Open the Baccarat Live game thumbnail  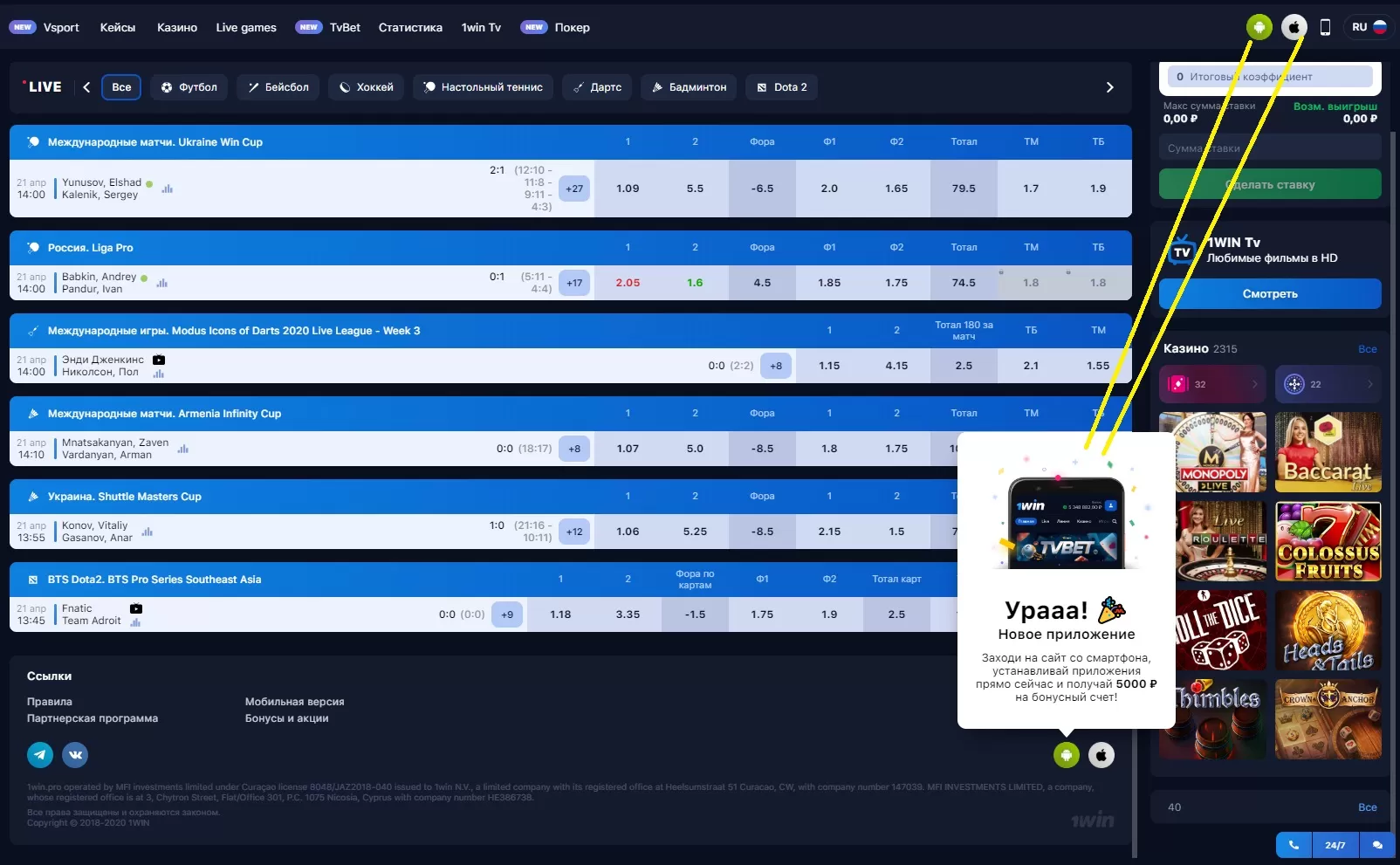point(1328,452)
